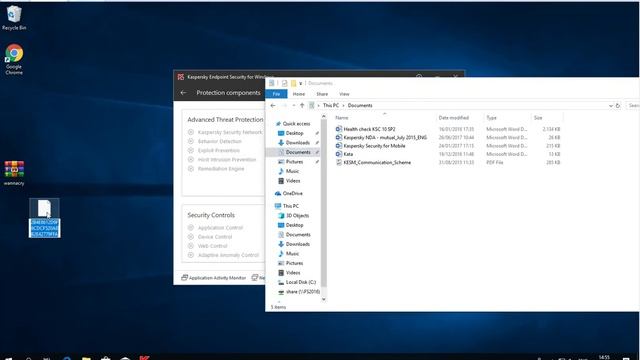Open the Home ribbon tab
The width and height of the screenshot is (640, 360).
point(299,94)
